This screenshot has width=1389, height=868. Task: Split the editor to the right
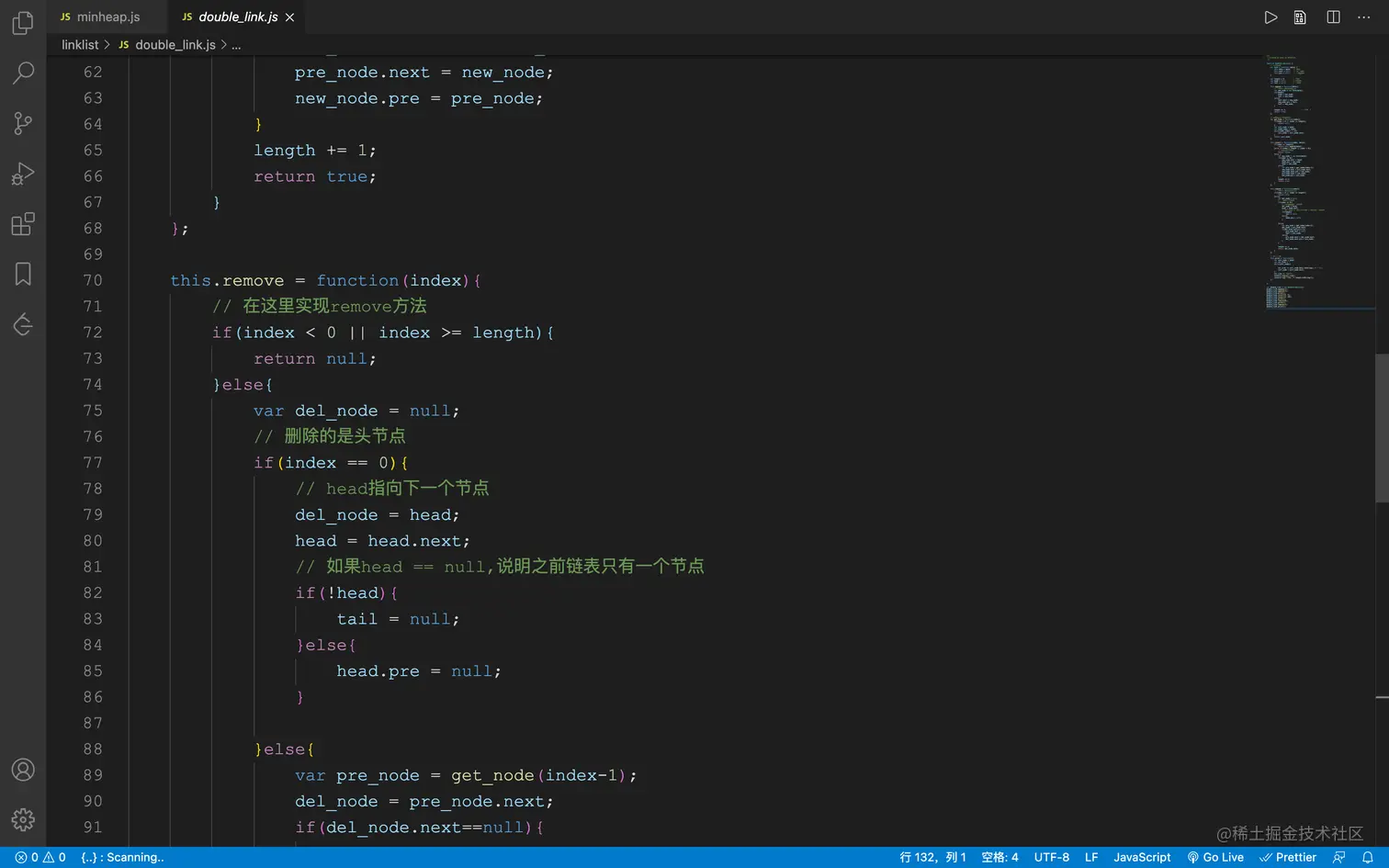pos(1333,17)
